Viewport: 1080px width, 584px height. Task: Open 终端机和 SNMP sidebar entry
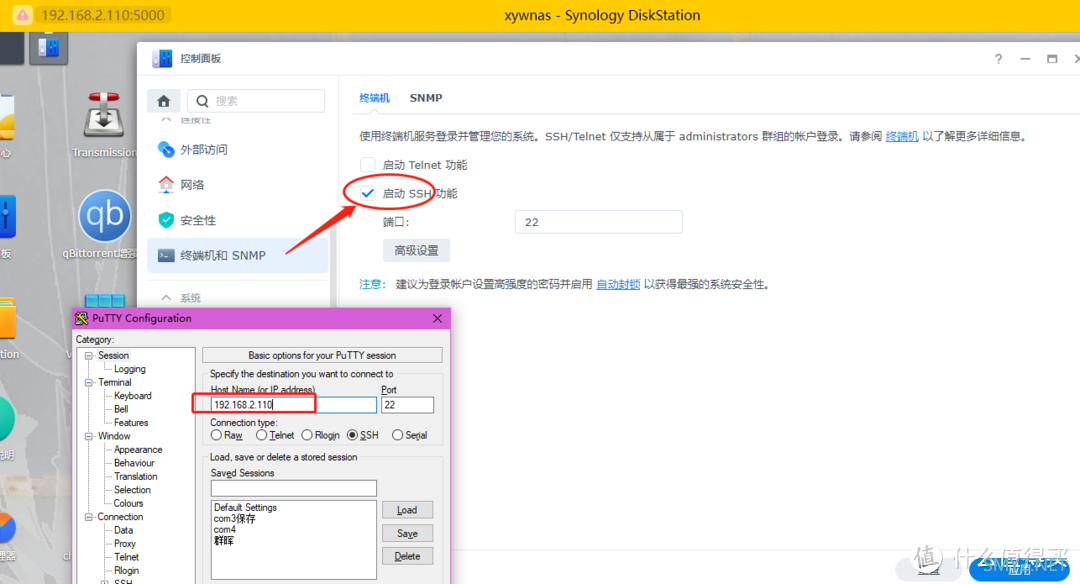tap(238, 256)
